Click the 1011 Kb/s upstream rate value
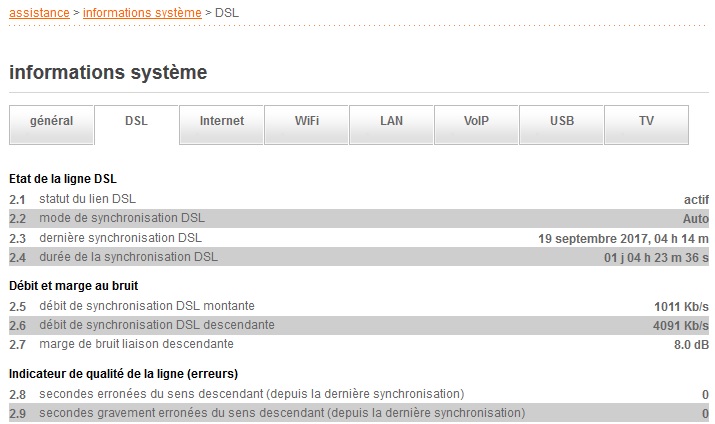This screenshot has width=715, height=424. pyautogui.click(x=681, y=306)
